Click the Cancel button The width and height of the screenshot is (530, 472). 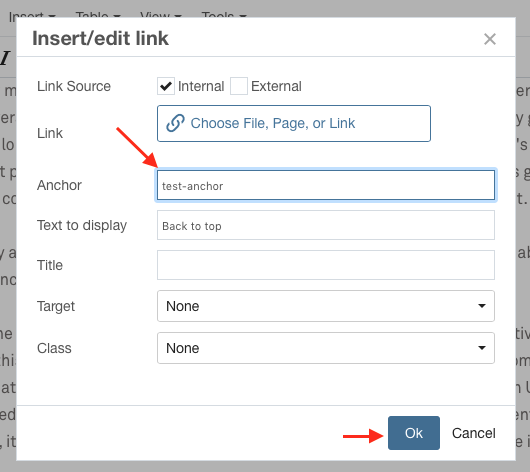tap(474, 433)
